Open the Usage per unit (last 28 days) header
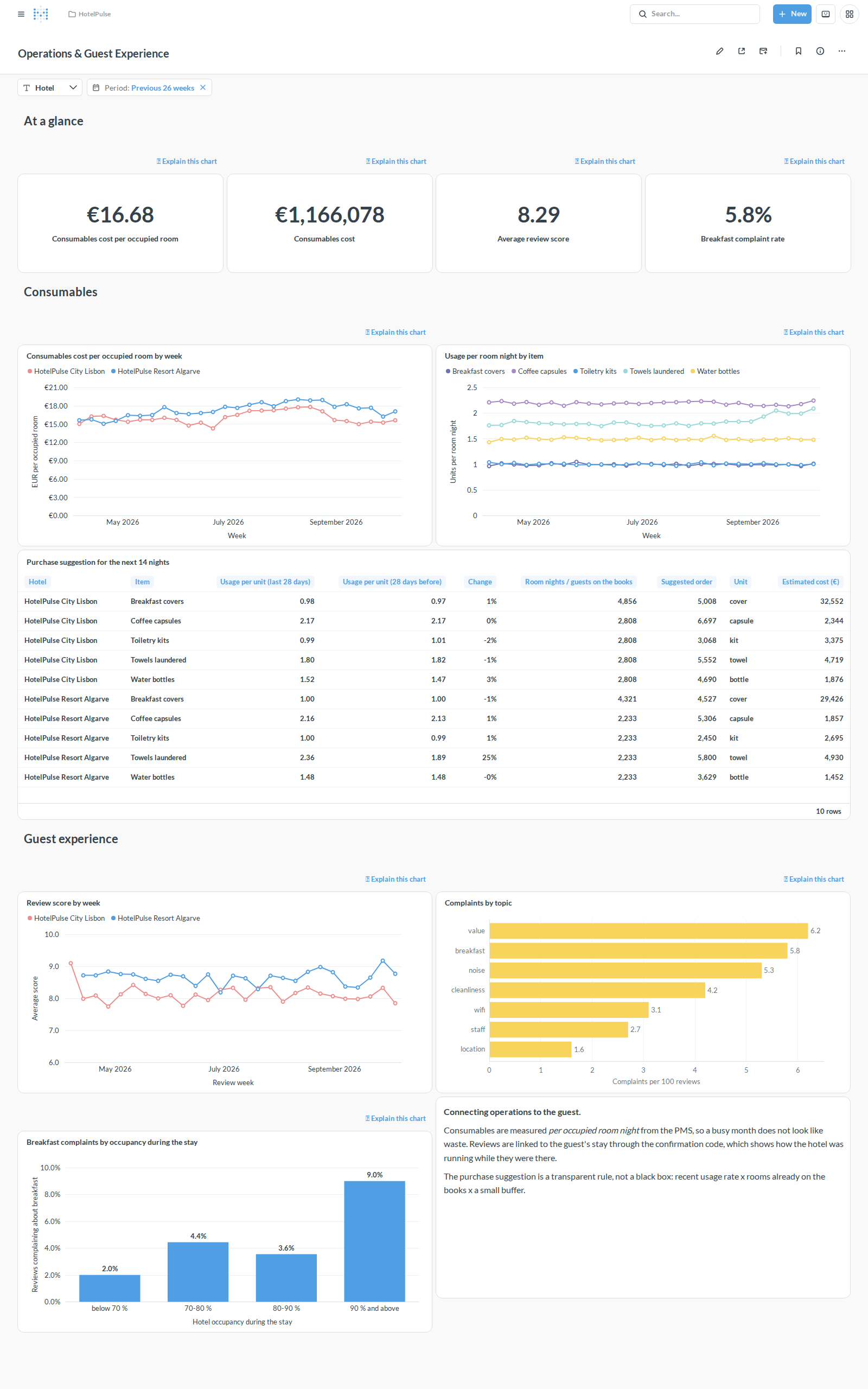 pos(265,582)
